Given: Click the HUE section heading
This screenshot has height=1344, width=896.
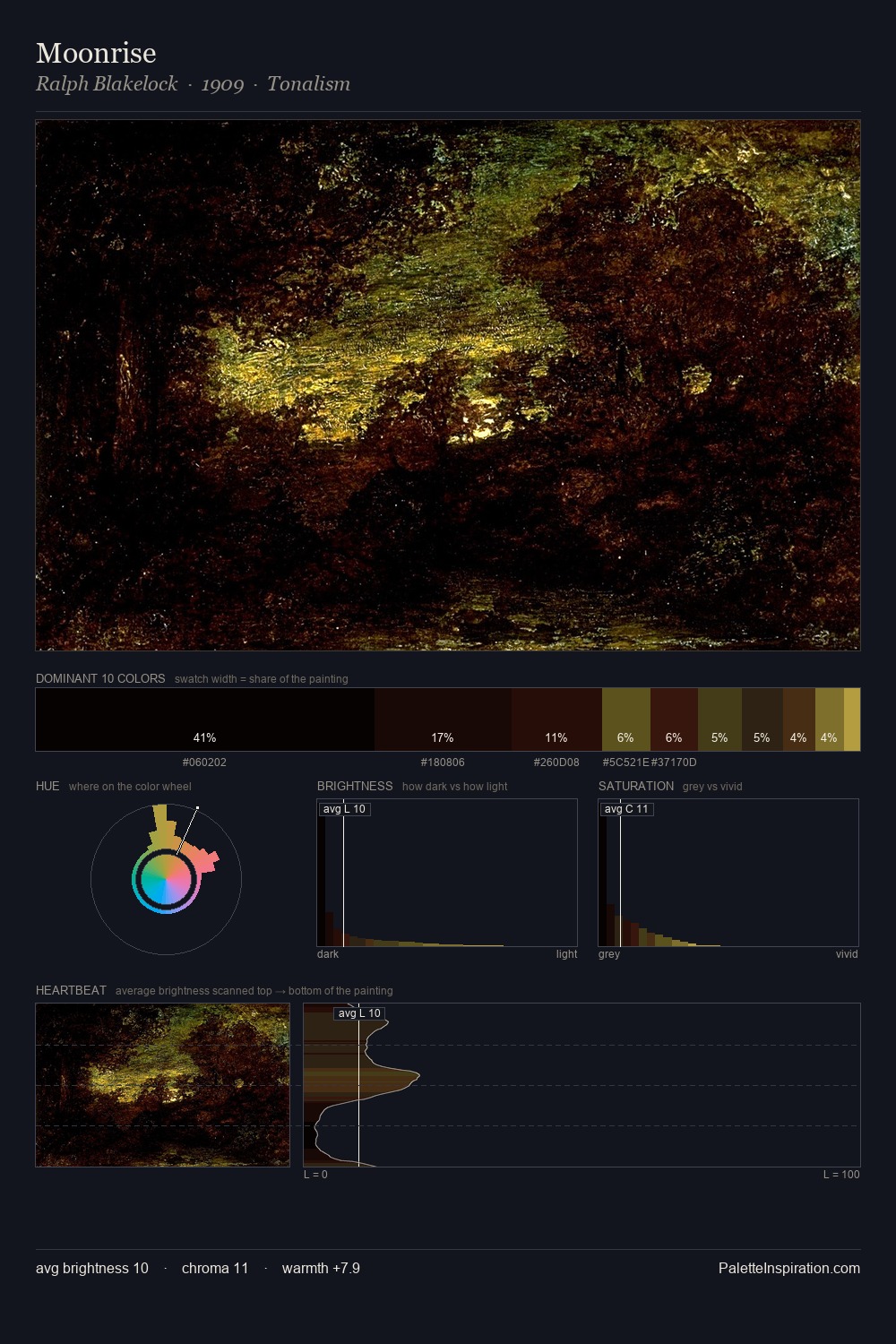Looking at the screenshot, I should 47,786.
